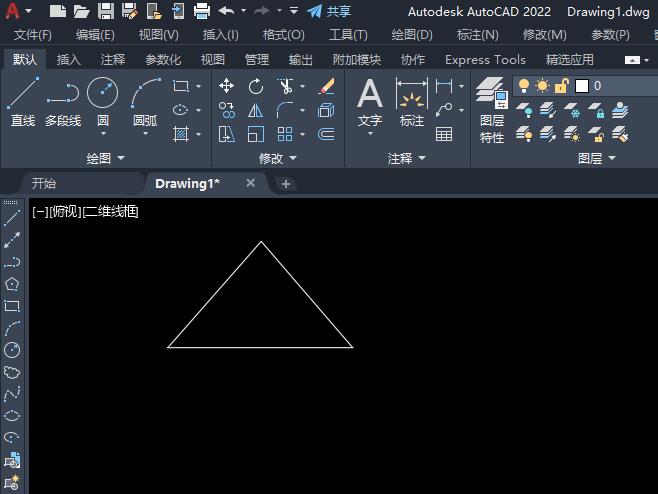Click the Plot printer icon
The image size is (658, 494).
point(202,11)
